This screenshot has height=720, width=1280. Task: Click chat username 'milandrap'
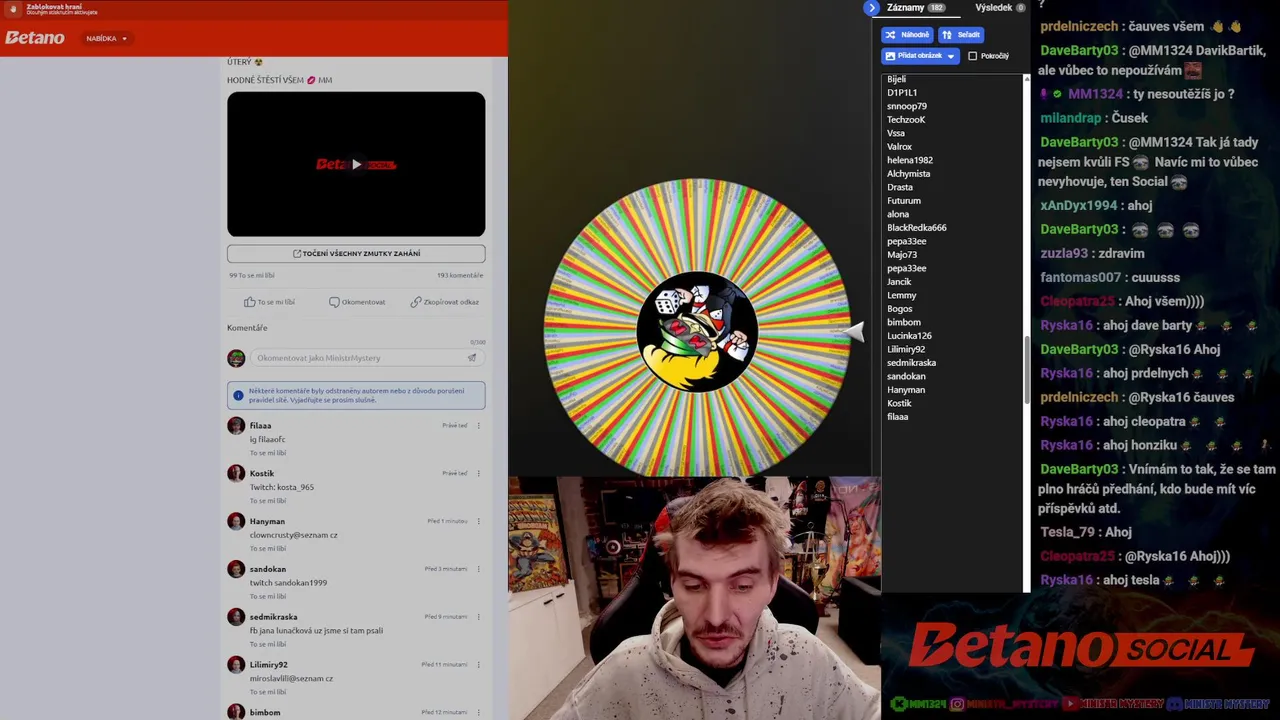pos(1070,118)
